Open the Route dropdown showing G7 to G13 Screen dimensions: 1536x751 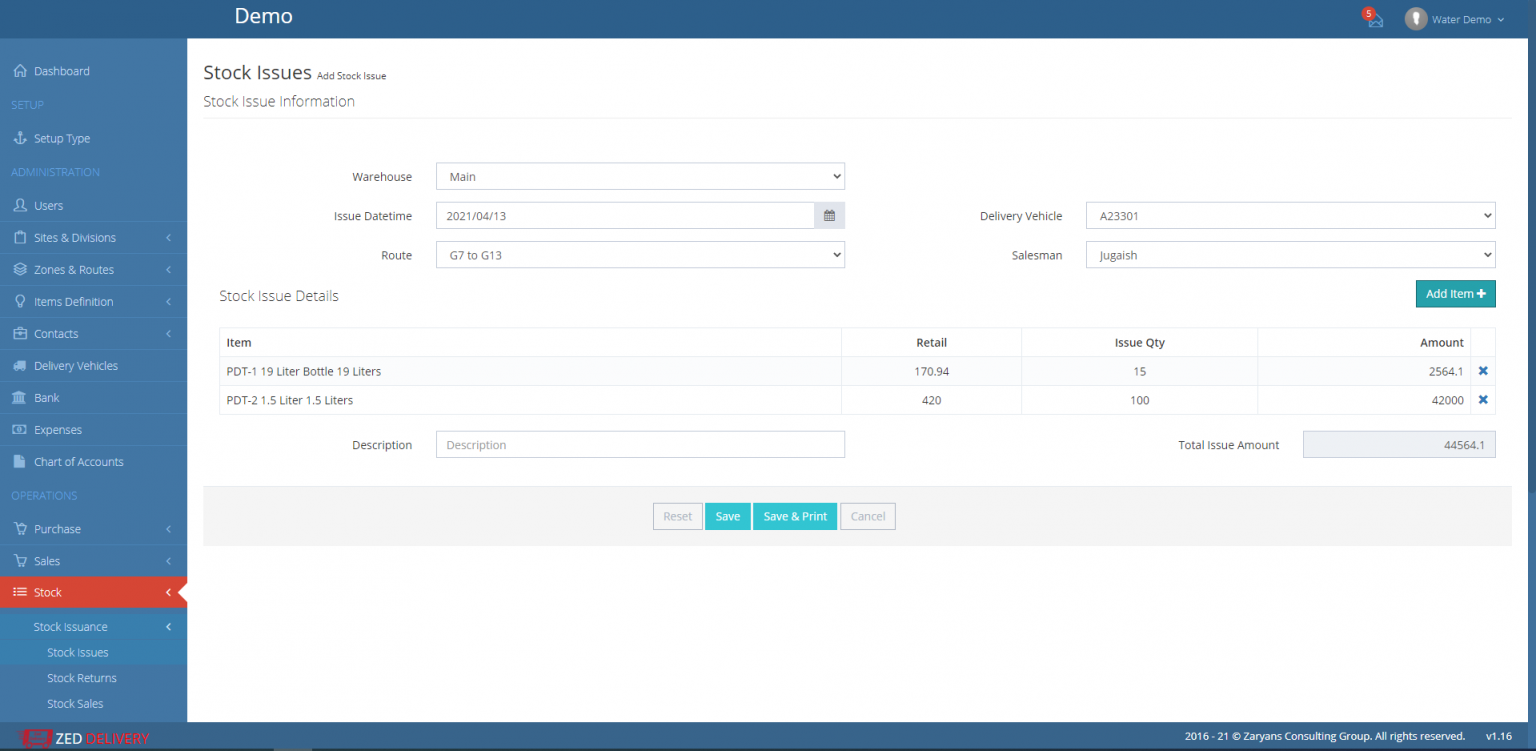point(640,255)
